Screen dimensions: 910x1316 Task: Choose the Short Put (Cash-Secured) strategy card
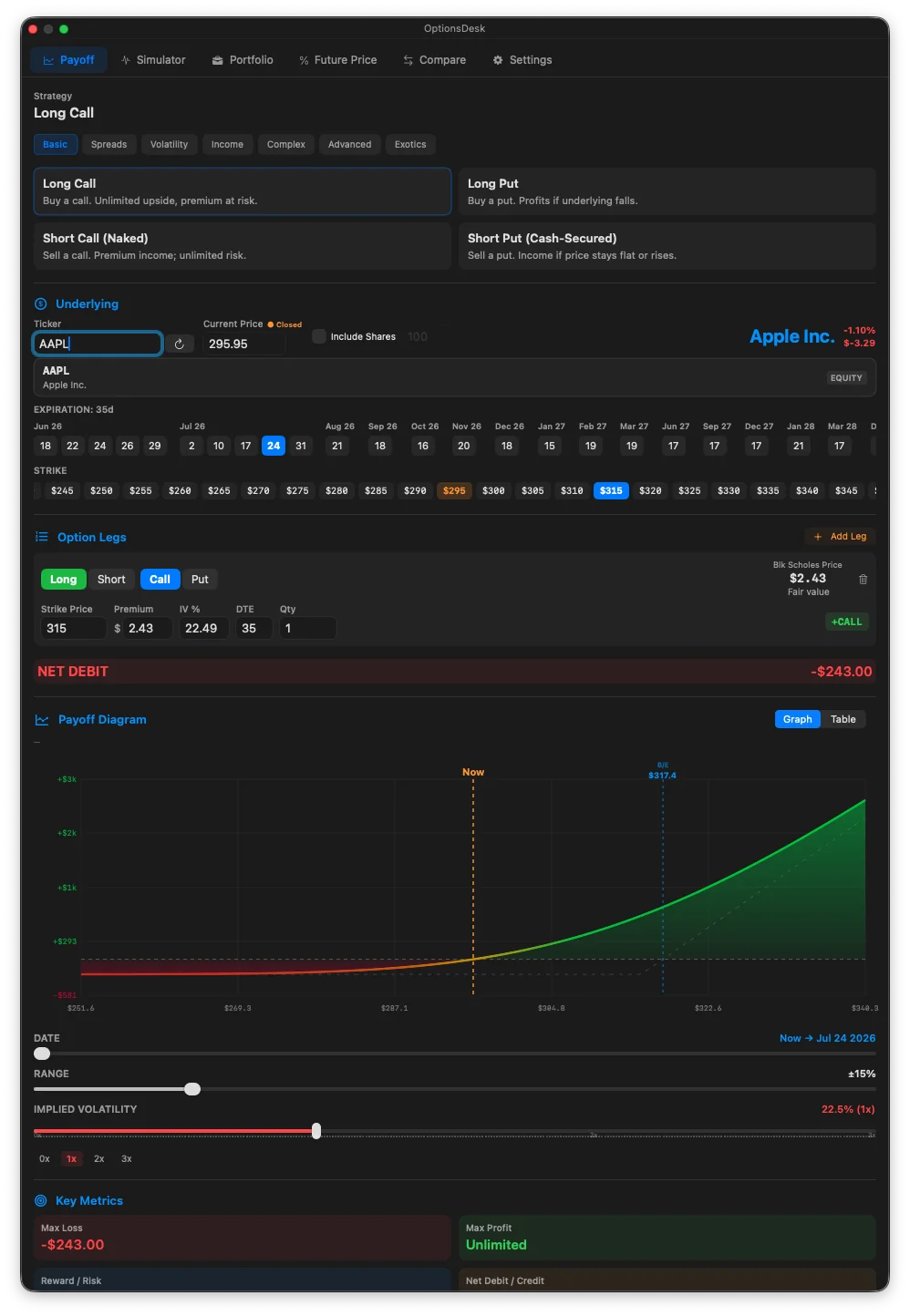667,246
